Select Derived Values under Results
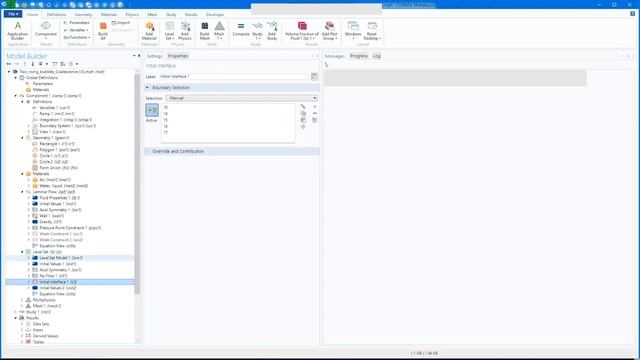The height and width of the screenshot is (360, 640). point(42,336)
